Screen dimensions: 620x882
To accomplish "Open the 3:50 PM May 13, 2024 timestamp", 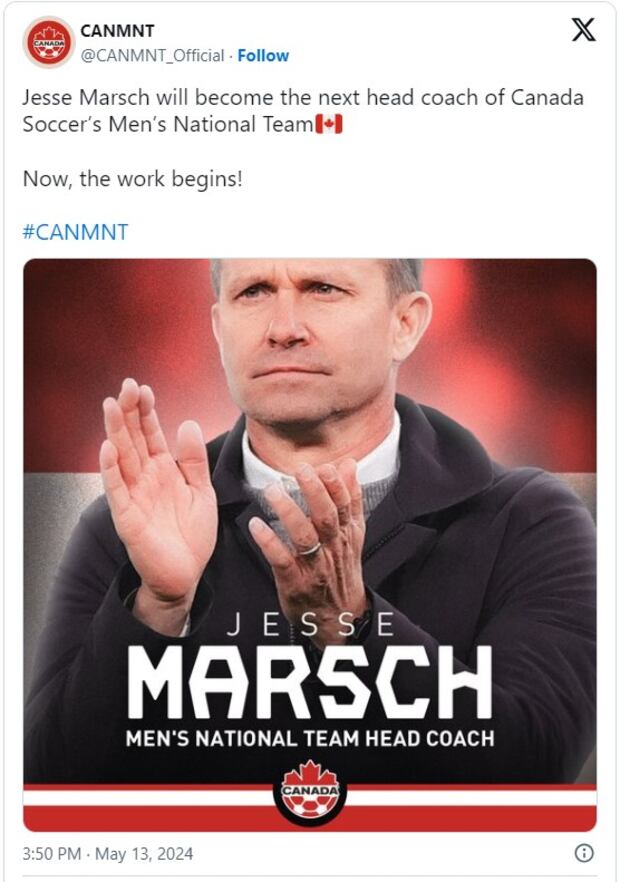I will pyautogui.click(x=108, y=854).
